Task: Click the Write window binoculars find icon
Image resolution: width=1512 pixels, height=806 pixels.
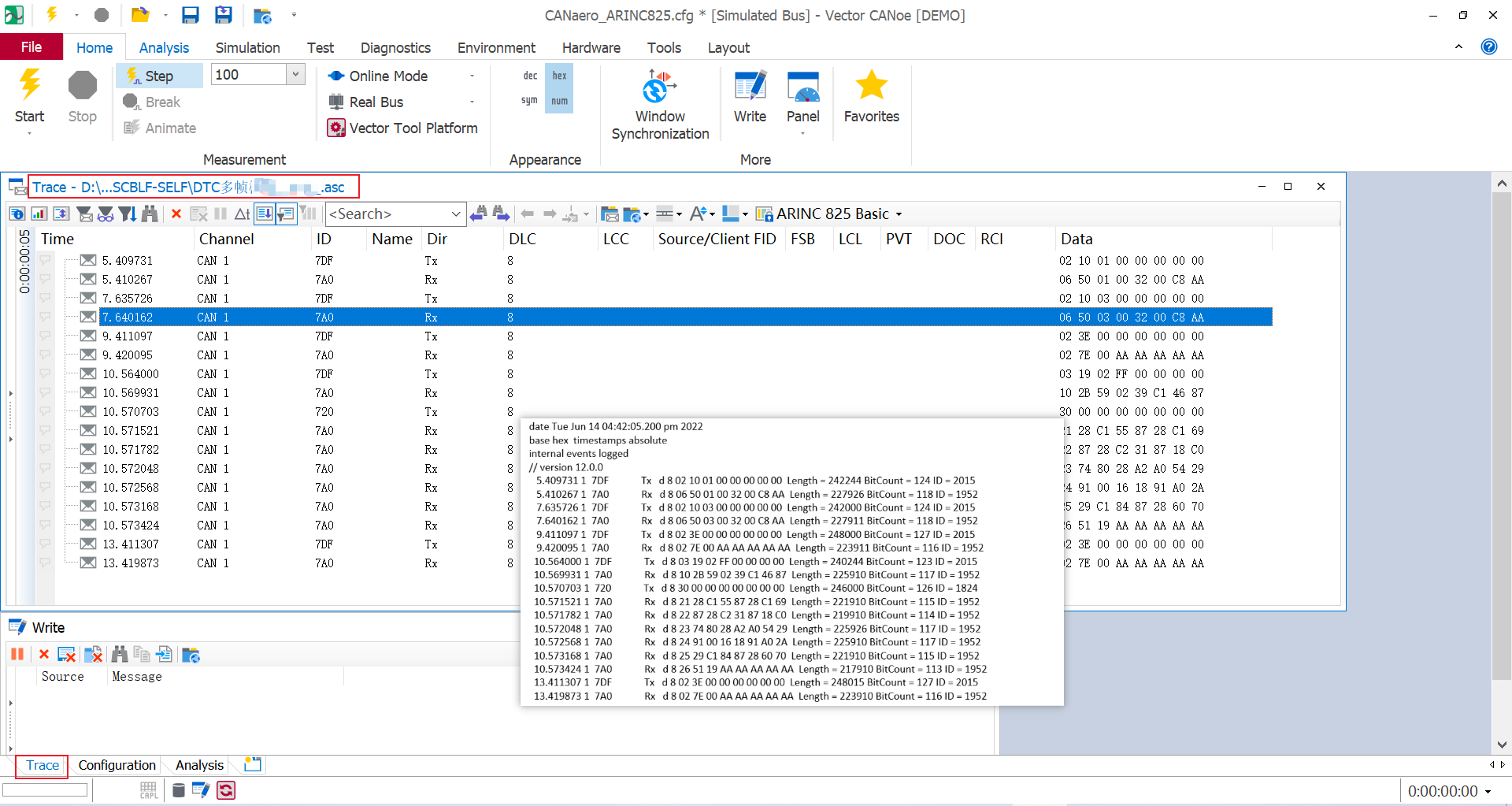Action: 120,654
